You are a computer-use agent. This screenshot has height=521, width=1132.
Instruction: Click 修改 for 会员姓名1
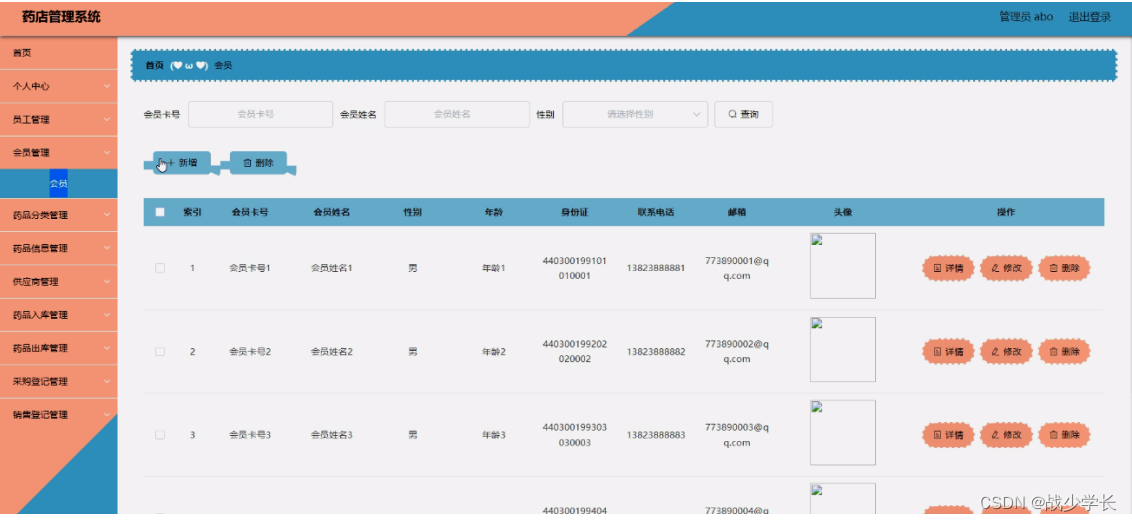[1006, 268]
